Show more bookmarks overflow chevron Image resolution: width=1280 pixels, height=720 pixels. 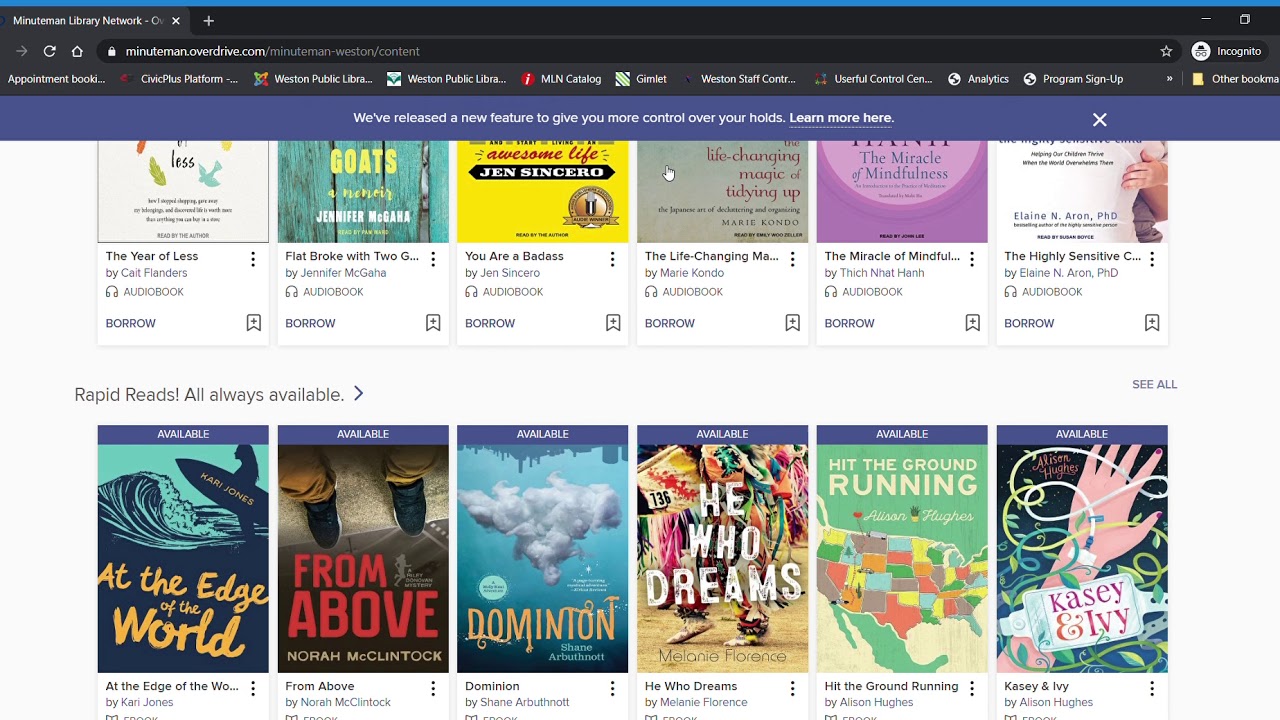point(1169,79)
